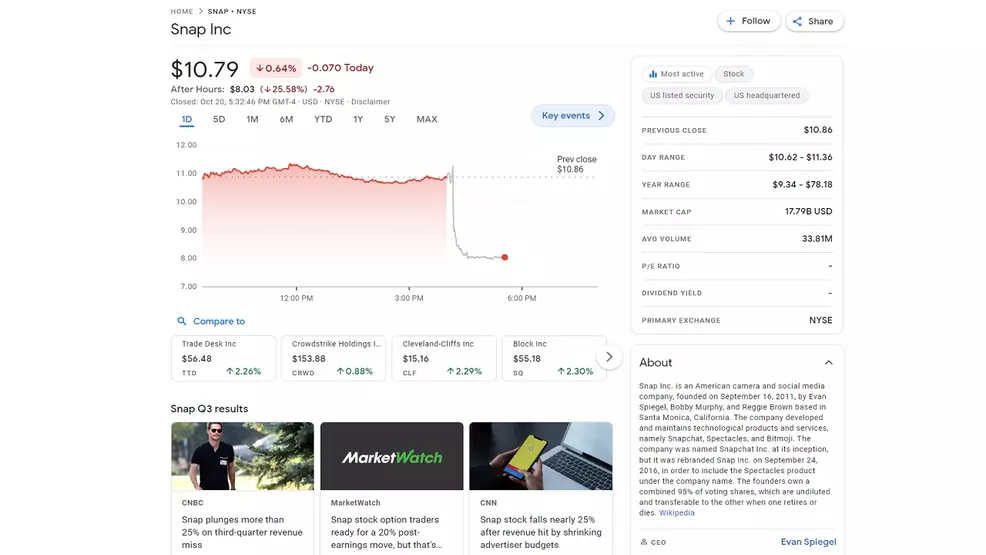Click the red endpoint dot on chart
This screenshot has height=555, width=986.
click(x=504, y=258)
